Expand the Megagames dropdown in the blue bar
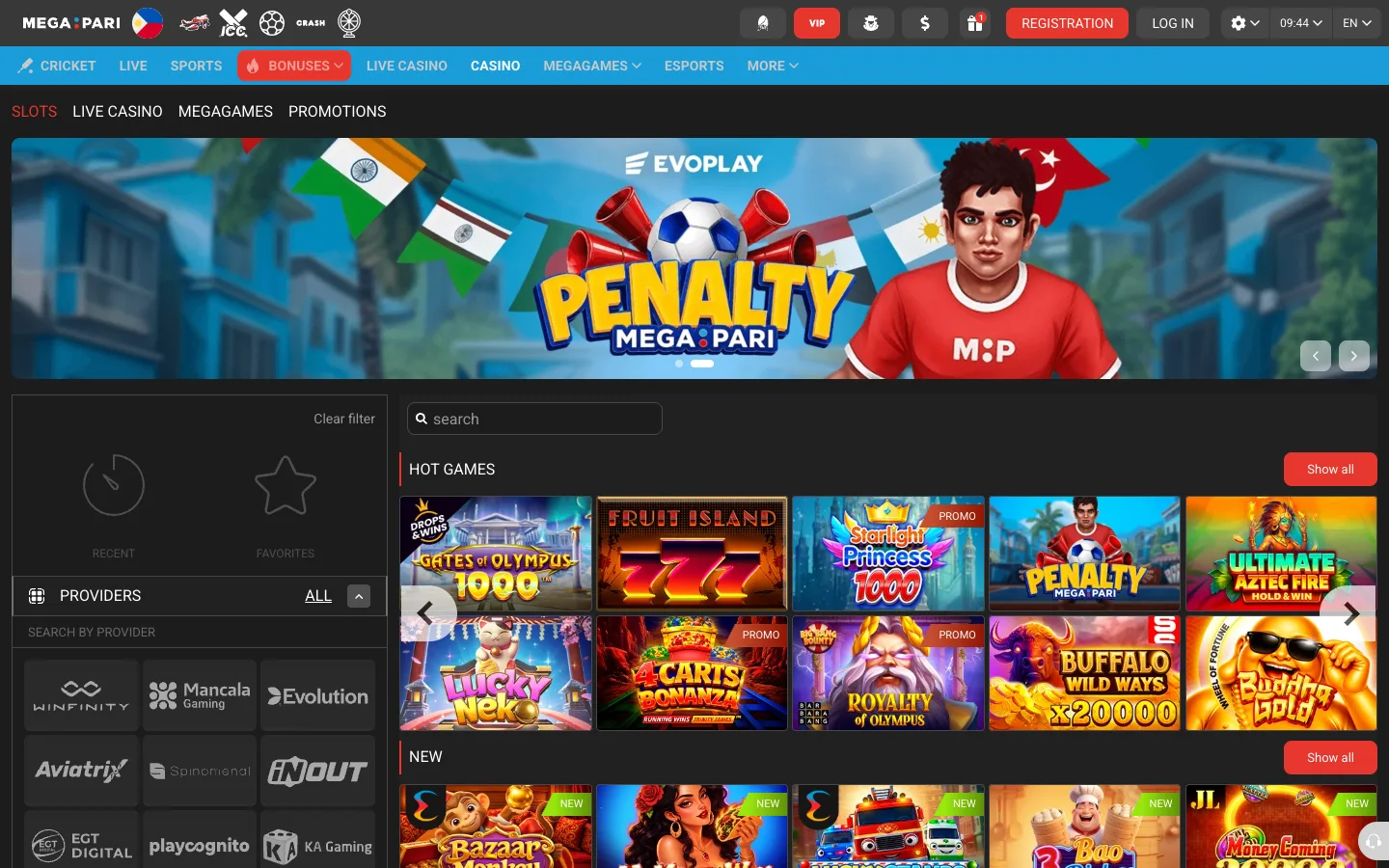1389x868 pixels. click(592, 66)
